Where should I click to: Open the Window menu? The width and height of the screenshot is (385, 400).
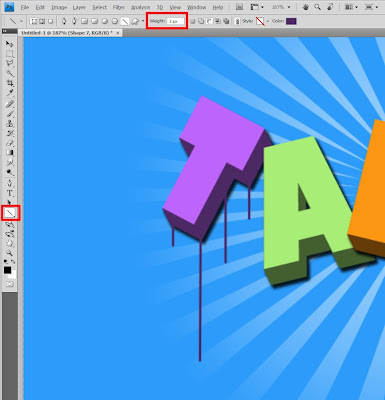[196, 7]
